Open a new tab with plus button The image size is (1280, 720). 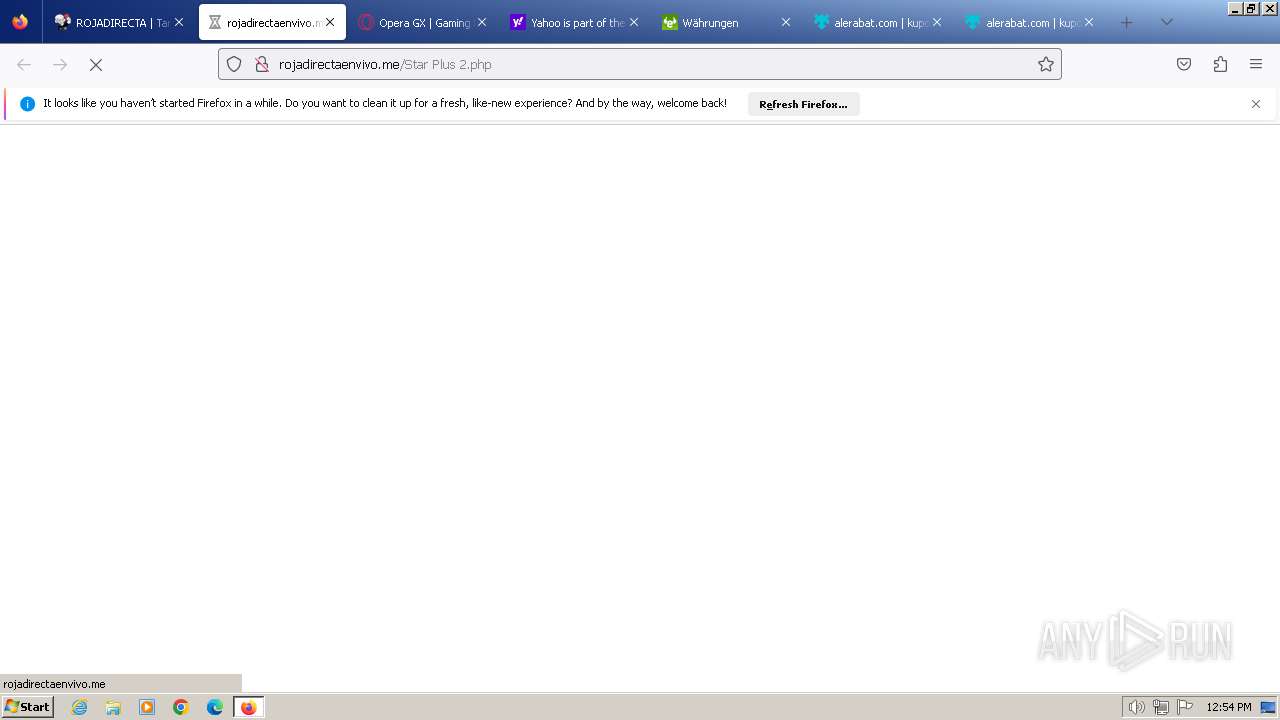pyautogui.click(x=1127, y=22)
